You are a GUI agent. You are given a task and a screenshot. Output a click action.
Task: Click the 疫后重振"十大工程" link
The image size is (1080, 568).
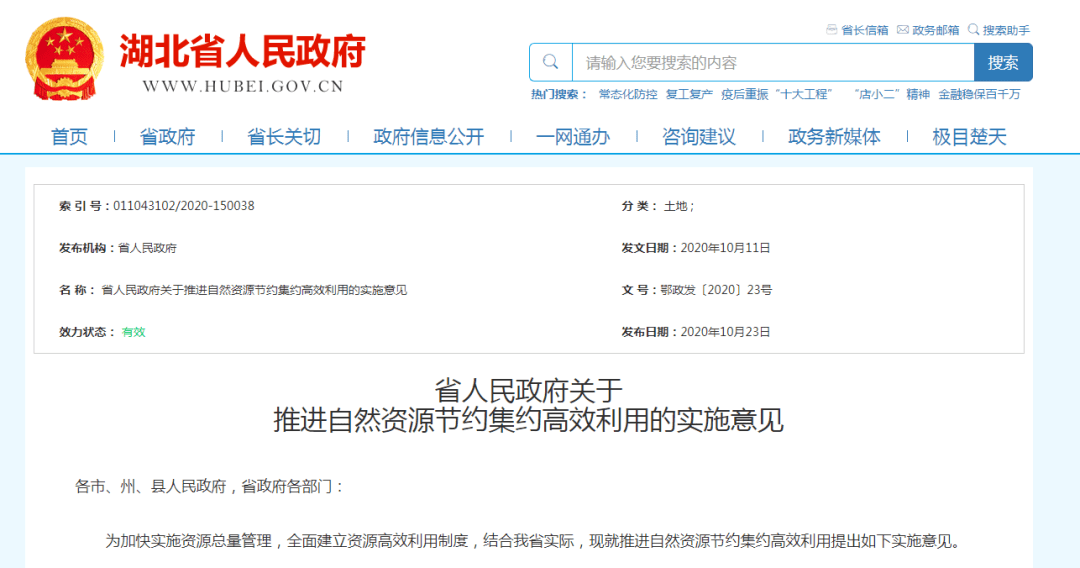(x=777, y=94)
